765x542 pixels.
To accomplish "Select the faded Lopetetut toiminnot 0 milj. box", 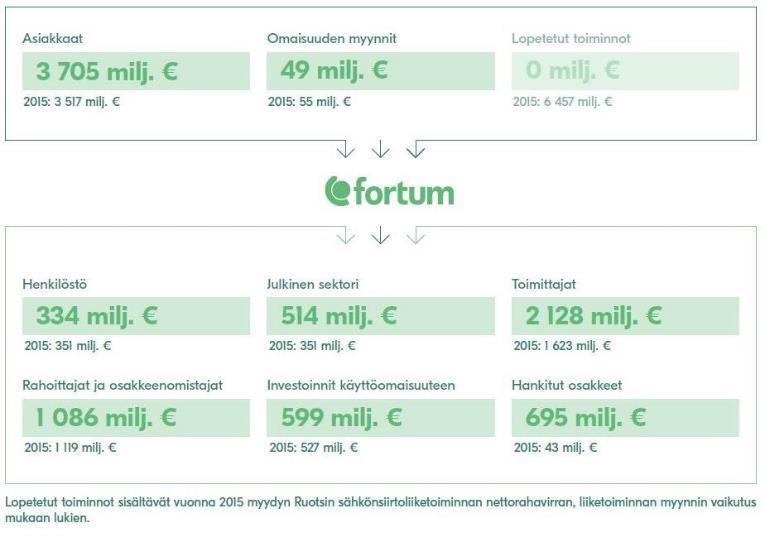I will click(625, 71).
